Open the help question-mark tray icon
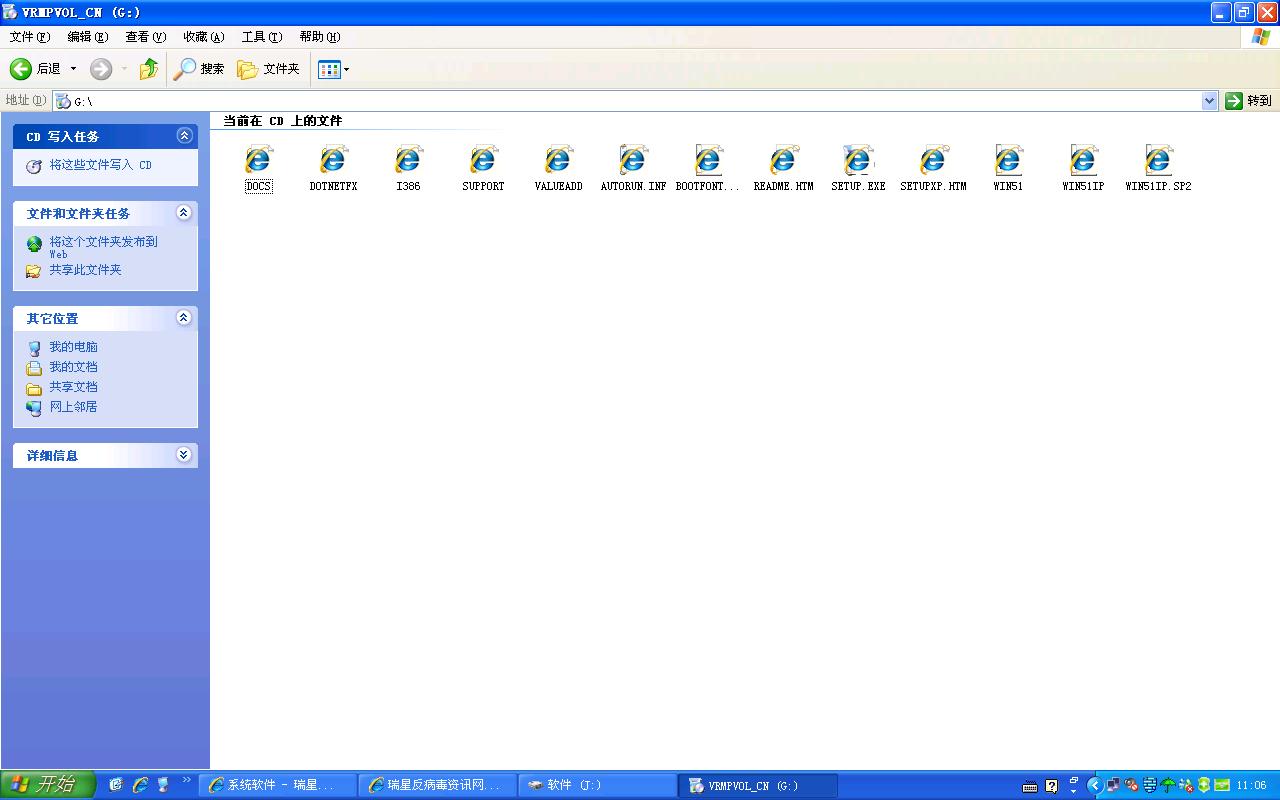 coord(1052,786)
